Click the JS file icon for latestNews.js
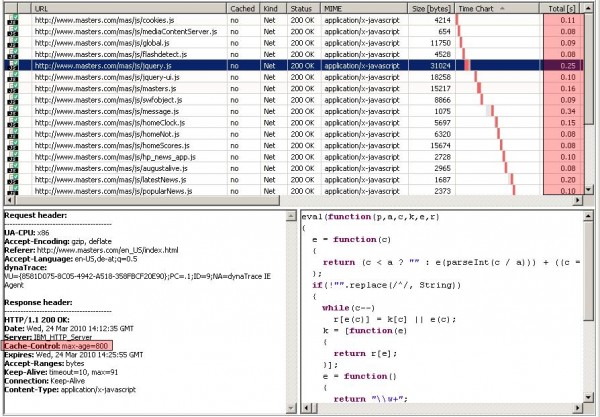600x417 pixels. pyautogui.click(x=13, y=179)
